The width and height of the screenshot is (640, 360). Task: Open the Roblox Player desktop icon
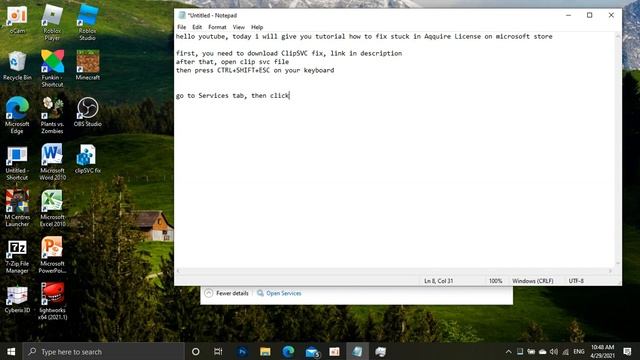coord(52,22)
